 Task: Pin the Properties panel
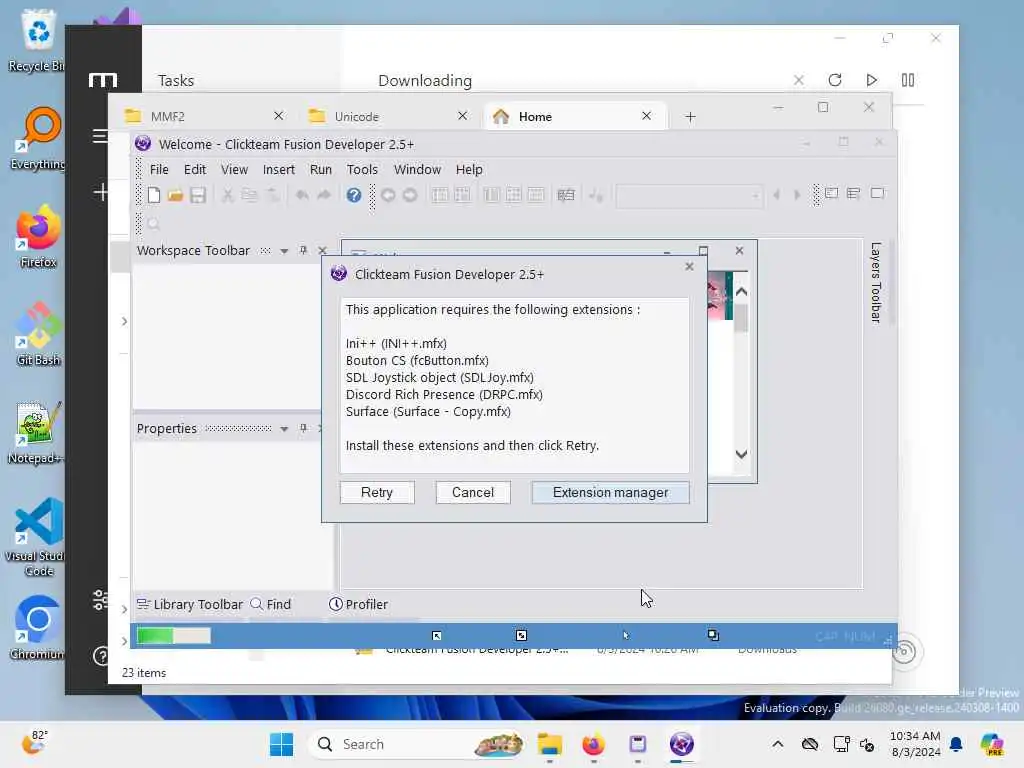pyautogui.click(x=303, y=428)
